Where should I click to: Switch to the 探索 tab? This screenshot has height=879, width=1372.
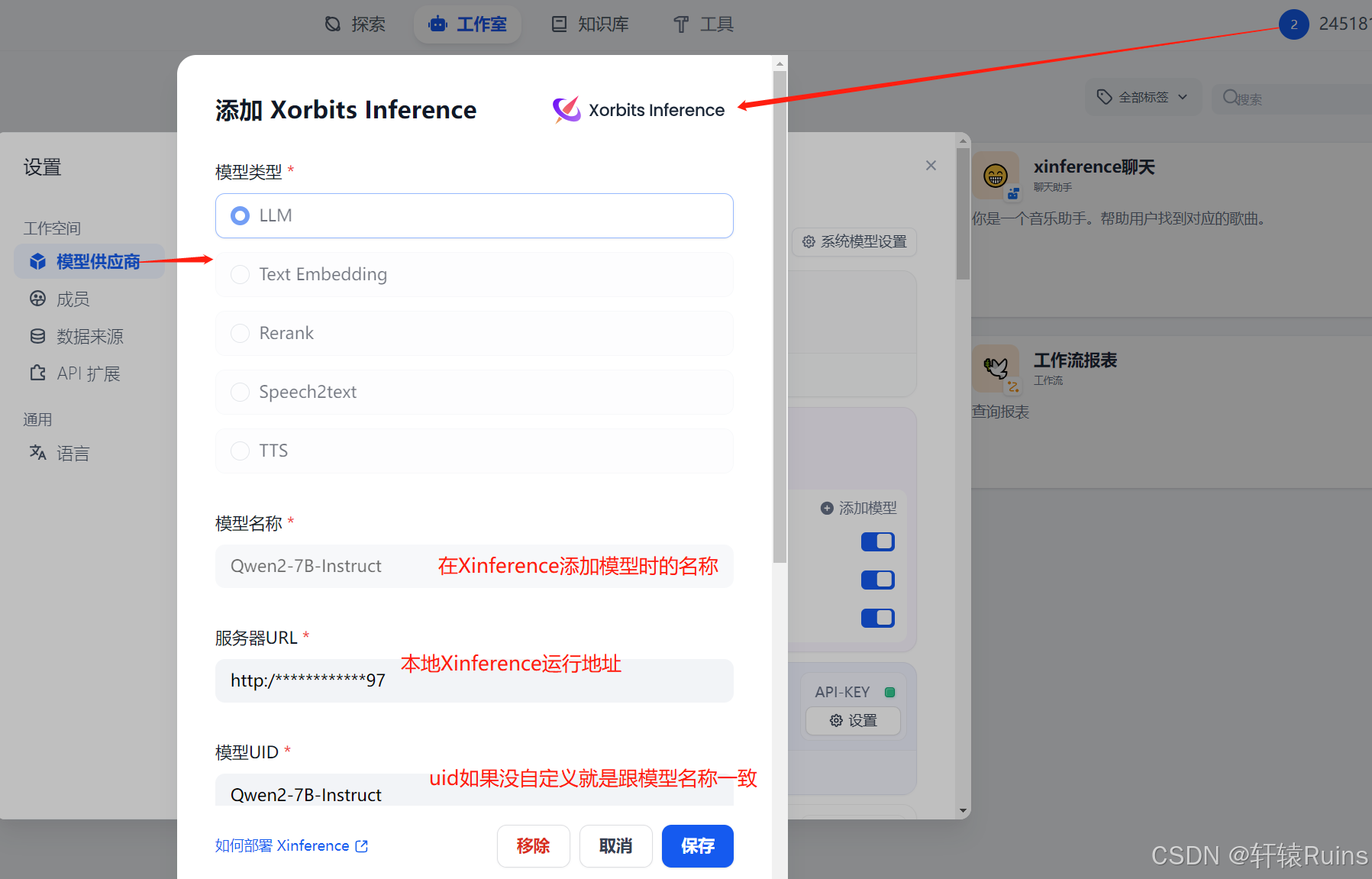coord(354,24)
